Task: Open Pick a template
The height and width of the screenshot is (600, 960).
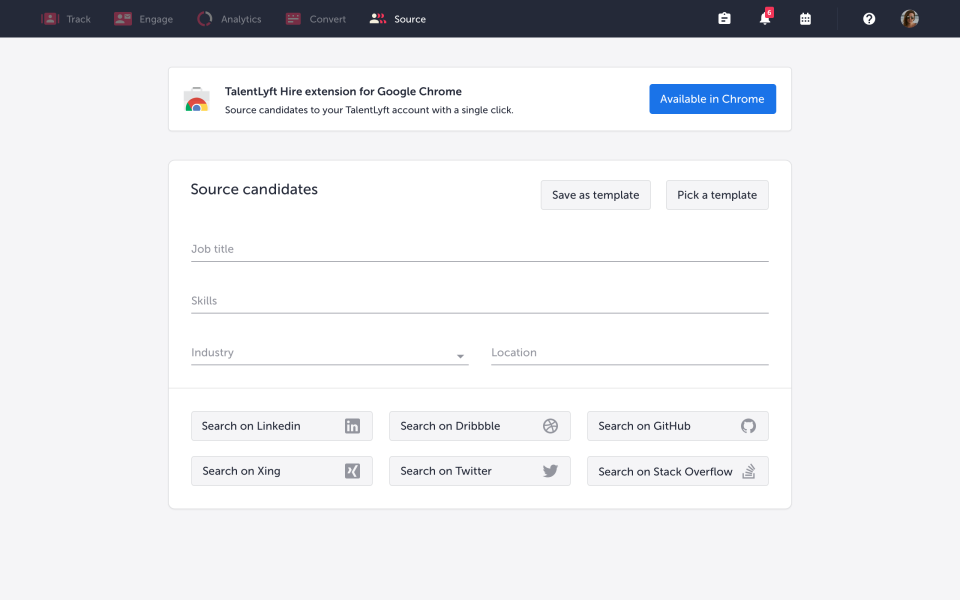Action: 717,195
